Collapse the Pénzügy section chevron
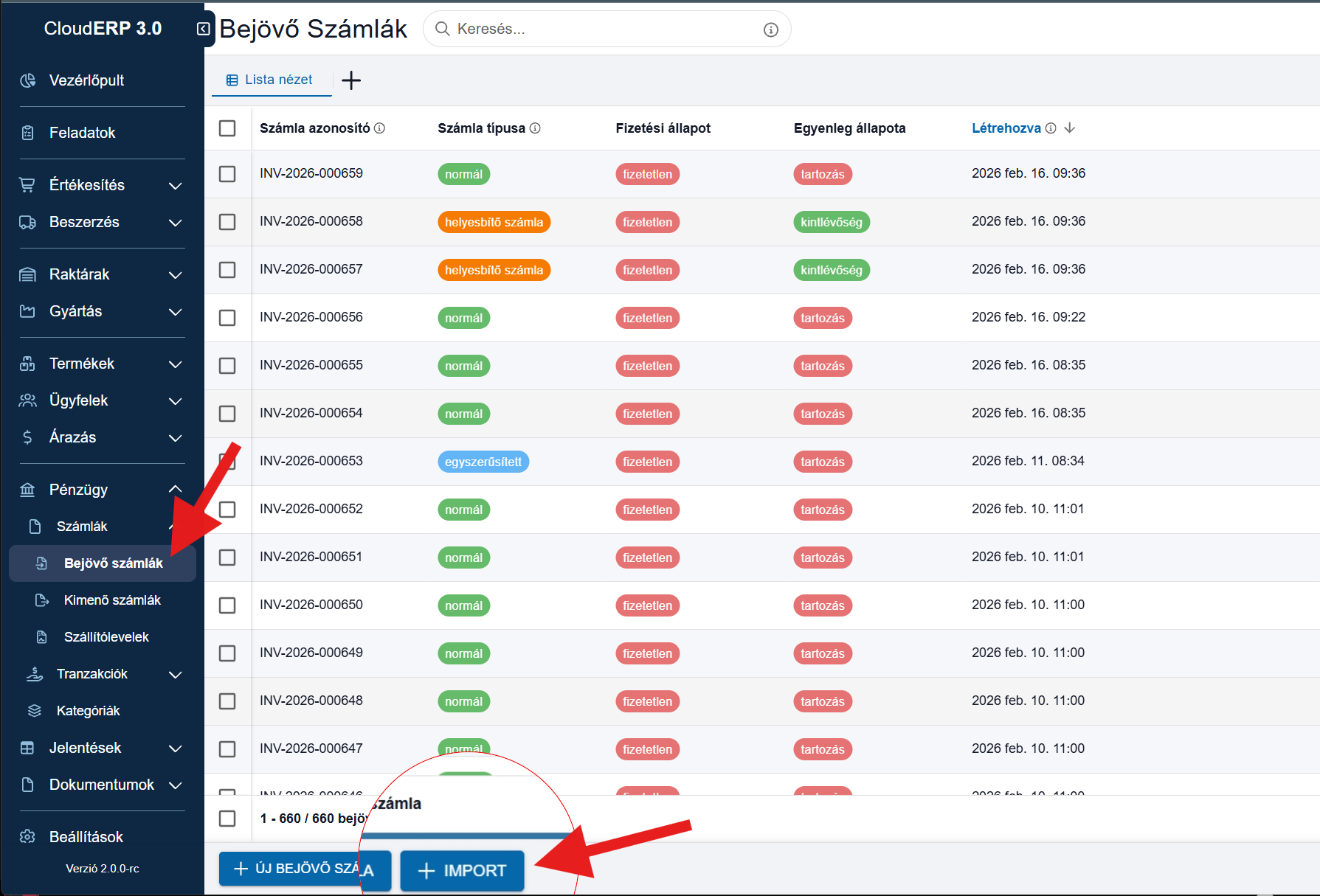The width and height of the screenshot is (1320, 896). click(x=175, y=490)
